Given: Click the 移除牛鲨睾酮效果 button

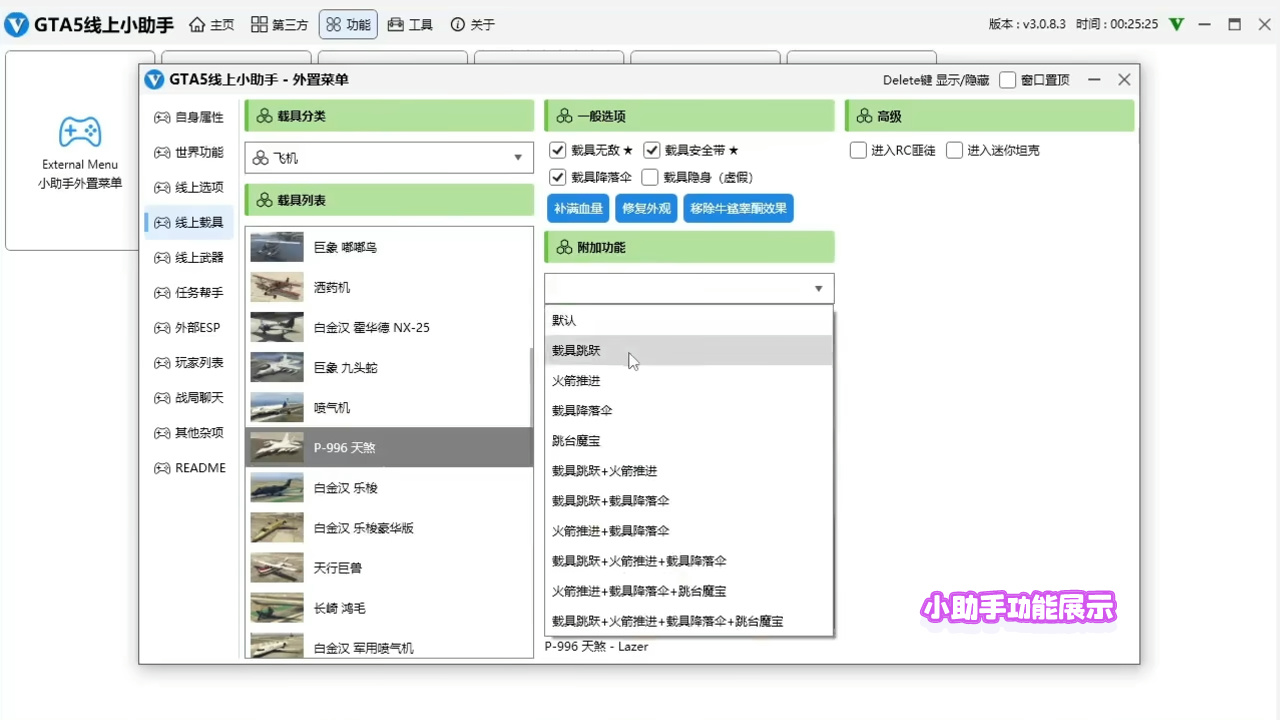Looking at the screenshot, I should (739, 208).
